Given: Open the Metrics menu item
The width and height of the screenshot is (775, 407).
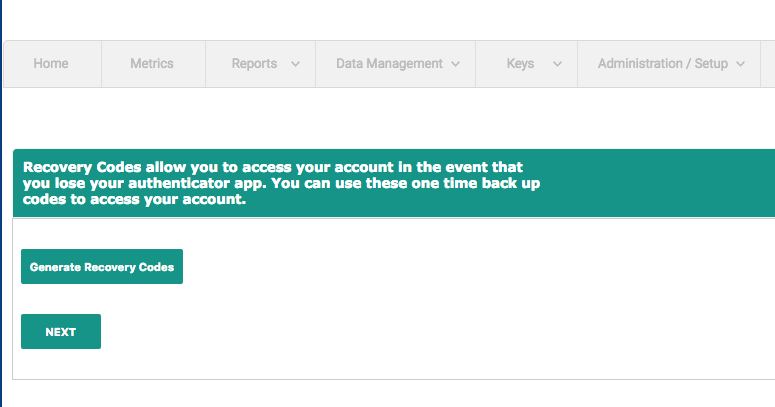Looking at the screenshot, I should click(x=152, y=64).
